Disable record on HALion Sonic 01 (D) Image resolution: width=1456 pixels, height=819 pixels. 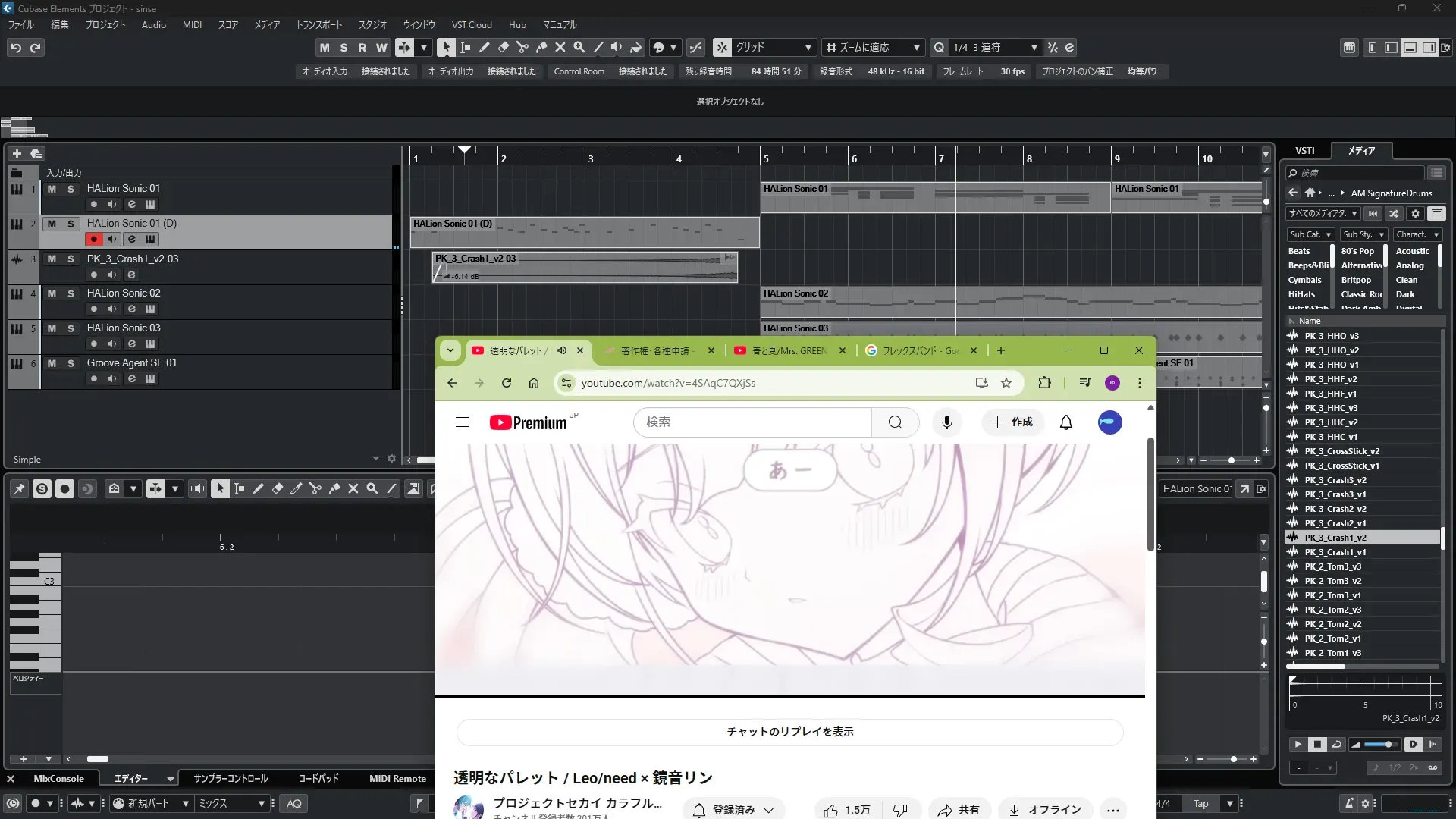click(x=93, y=239)
